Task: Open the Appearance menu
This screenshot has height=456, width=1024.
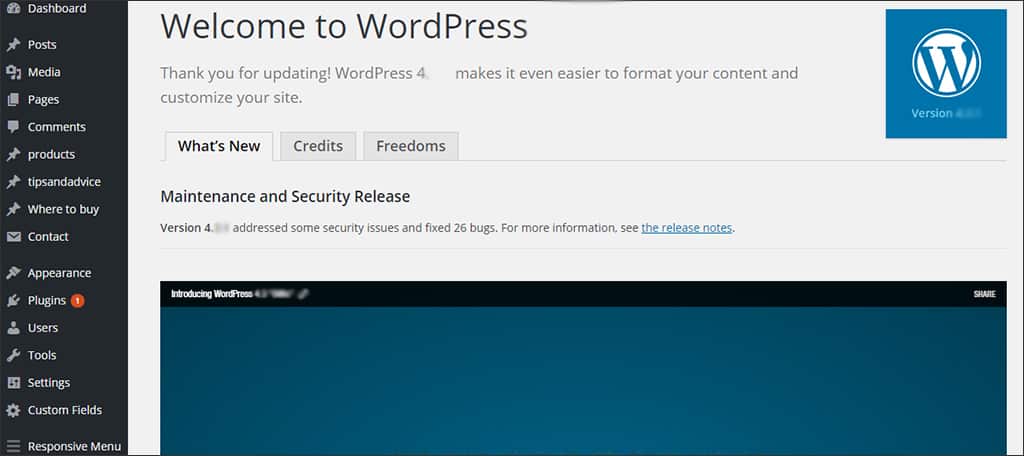Action: tap(59, 273)
